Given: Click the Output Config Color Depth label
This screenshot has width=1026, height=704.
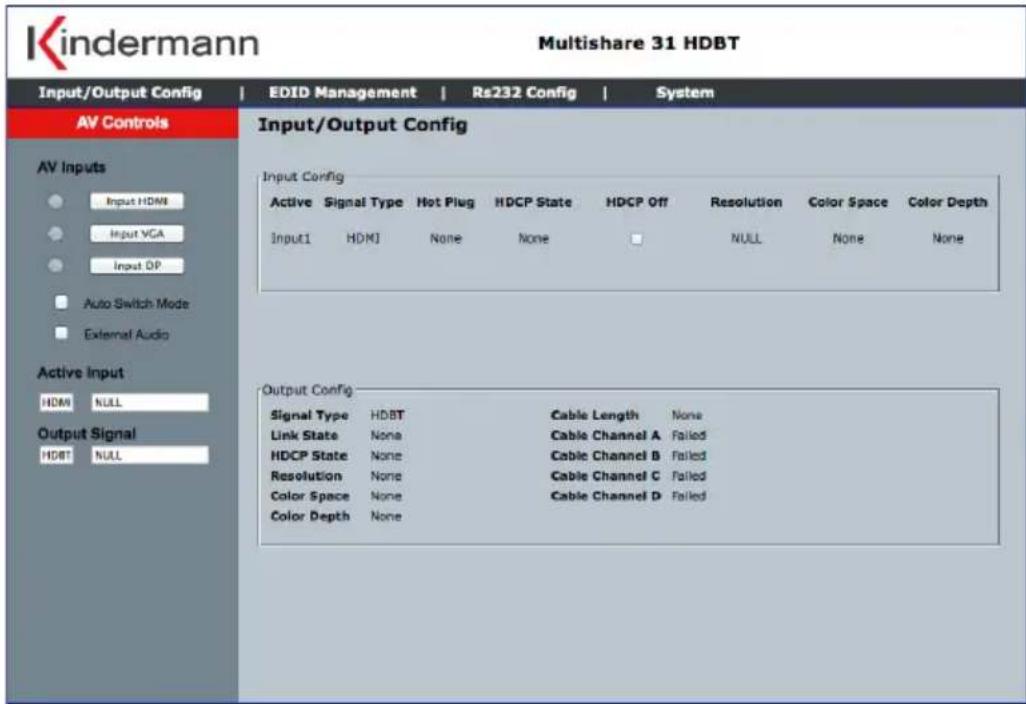Looking at the screenshot, I should [x=310, y=517].
